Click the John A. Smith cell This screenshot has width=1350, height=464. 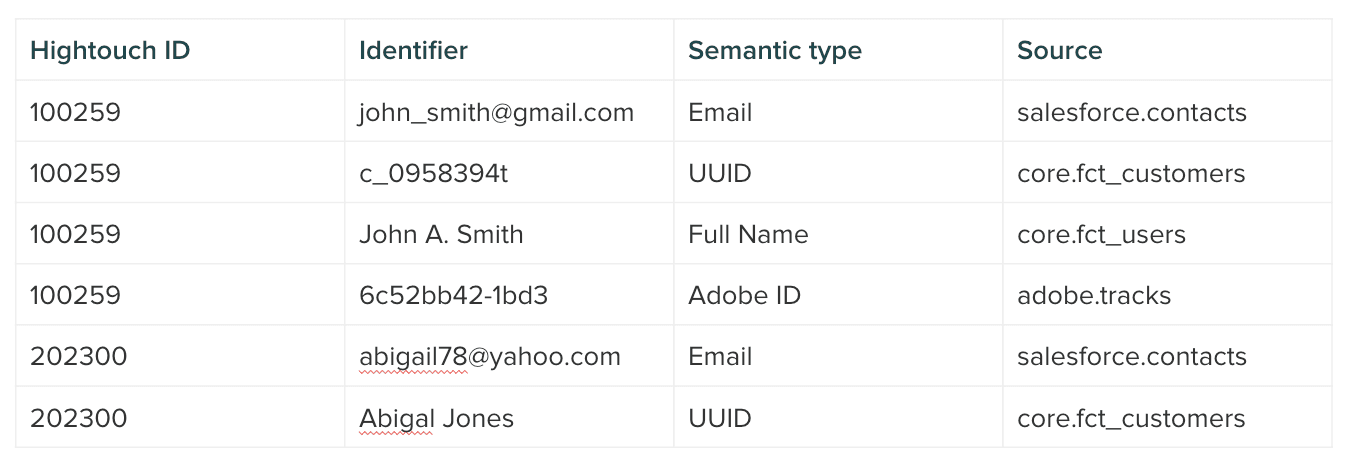[x=441, y=234]
